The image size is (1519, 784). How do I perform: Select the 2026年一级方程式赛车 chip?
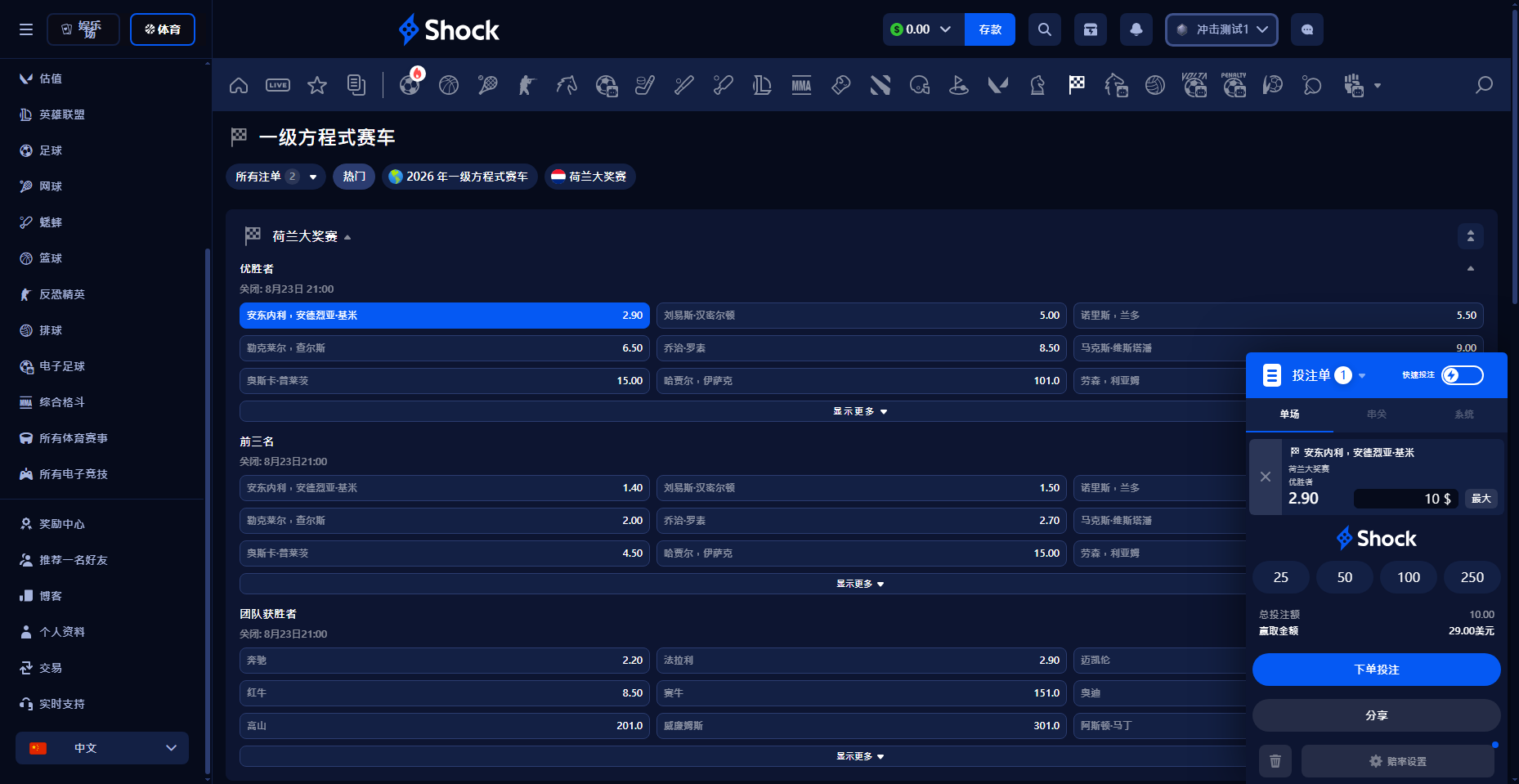click(459, 177)
